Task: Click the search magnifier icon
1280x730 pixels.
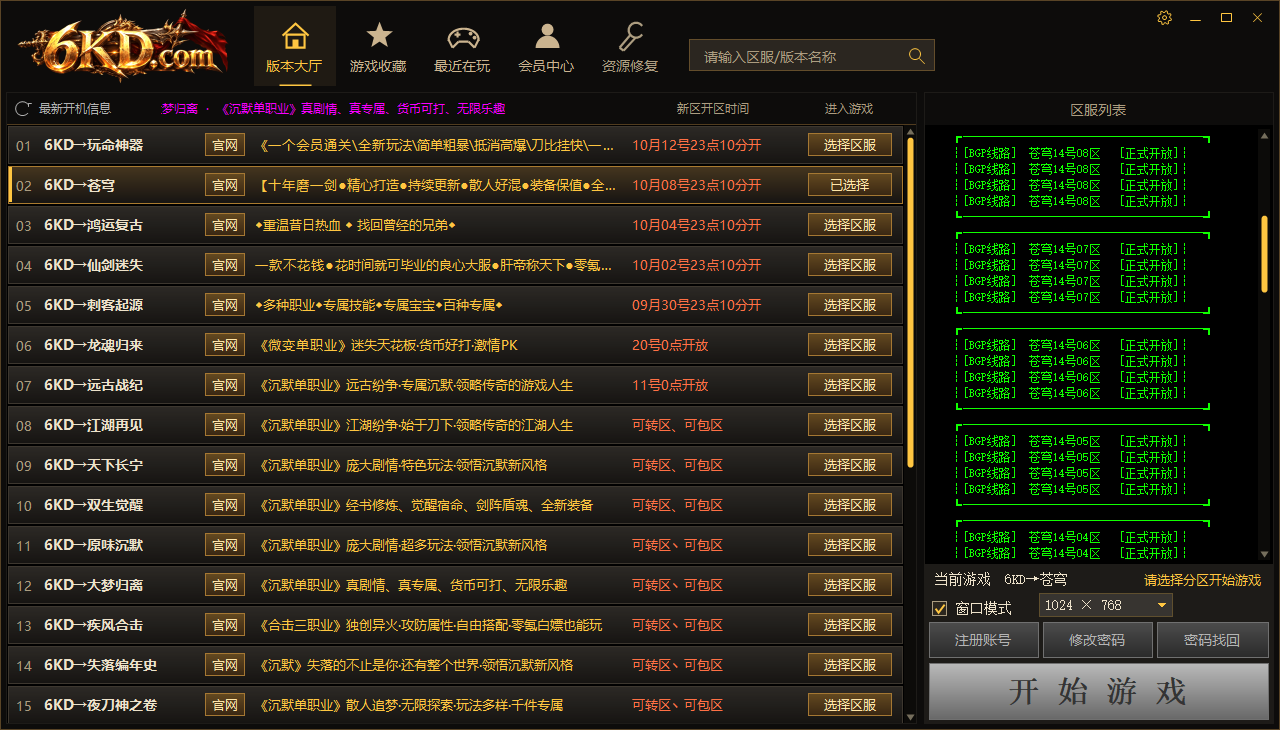Action: coord(916,56)
